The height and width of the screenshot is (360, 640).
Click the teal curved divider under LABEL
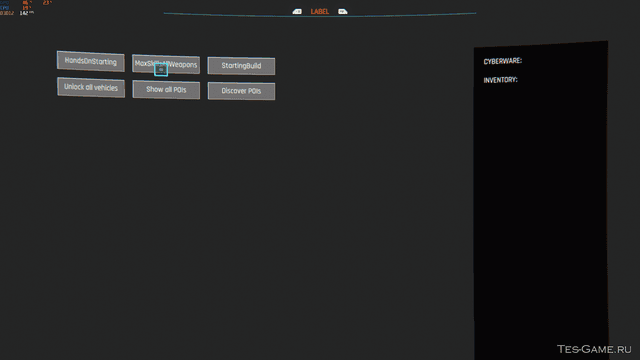320,15
